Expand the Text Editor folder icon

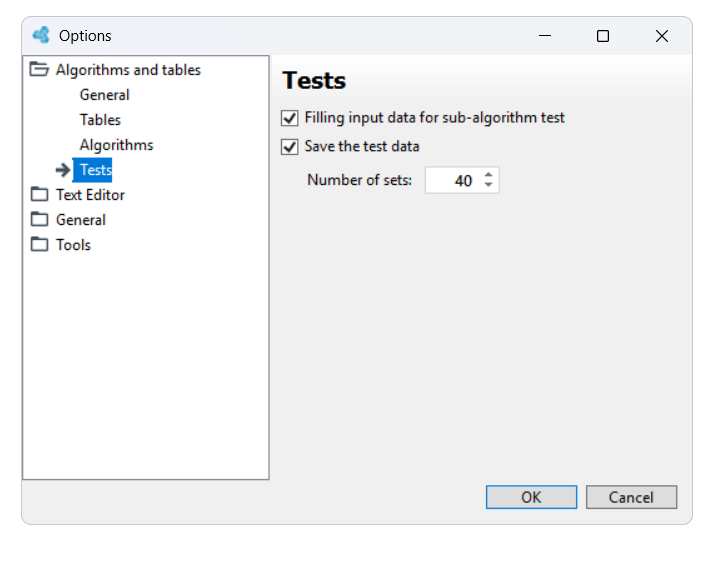click(x=39, y=194)
